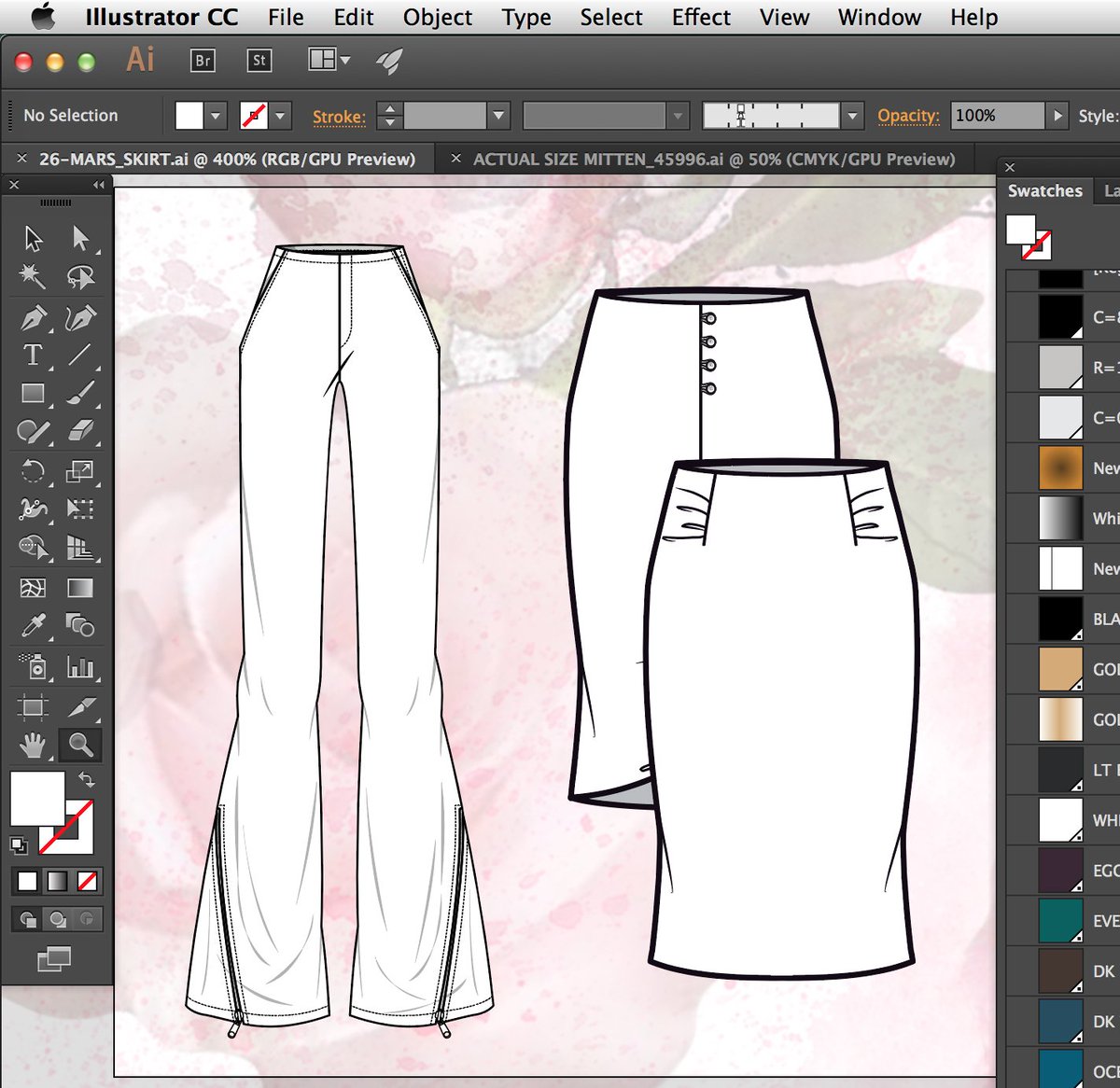Screen dimensions: 1120x1088
Task: Select the Blend tool
Action: pos(81,625)
